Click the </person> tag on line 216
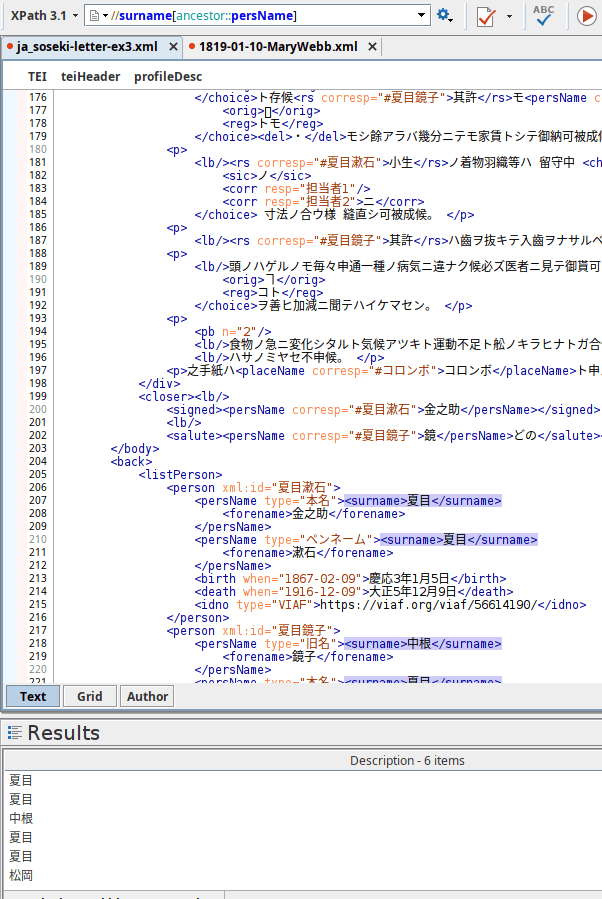The width and height of the screenshot is (602, 899). coord(198,617)
